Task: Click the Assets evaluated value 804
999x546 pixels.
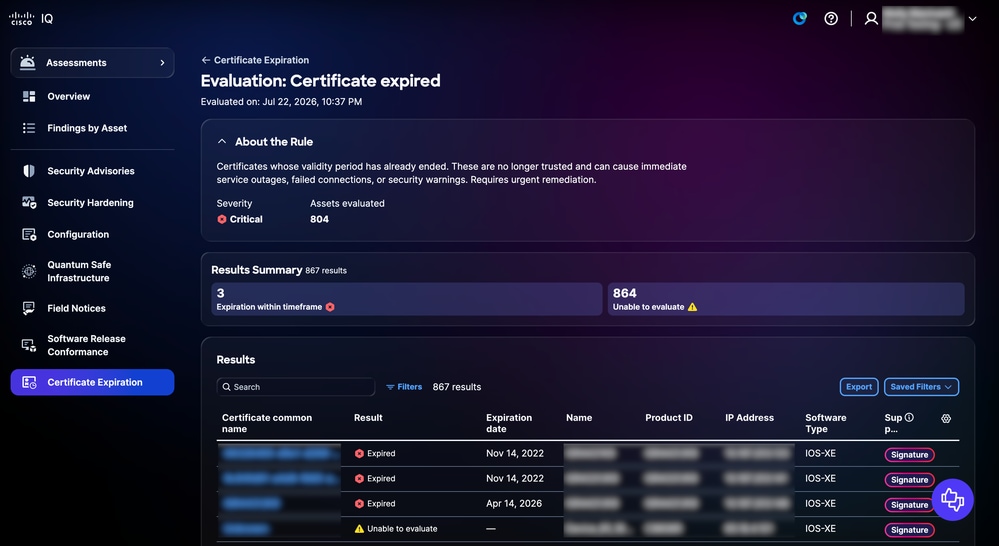Action: coord(319,219)
